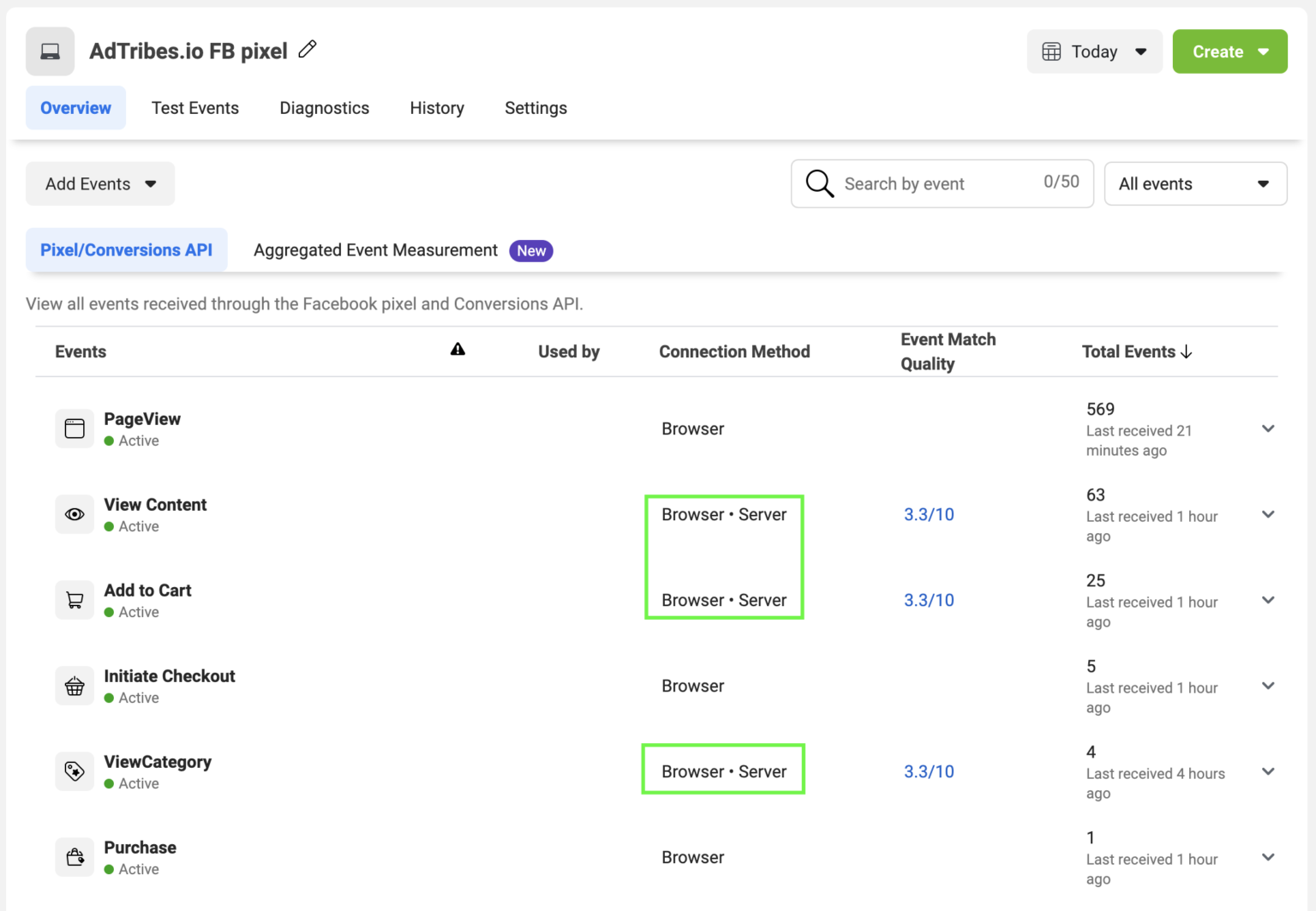Expand the PageView event row
1316x911 pixels.
coord(1268,429)
